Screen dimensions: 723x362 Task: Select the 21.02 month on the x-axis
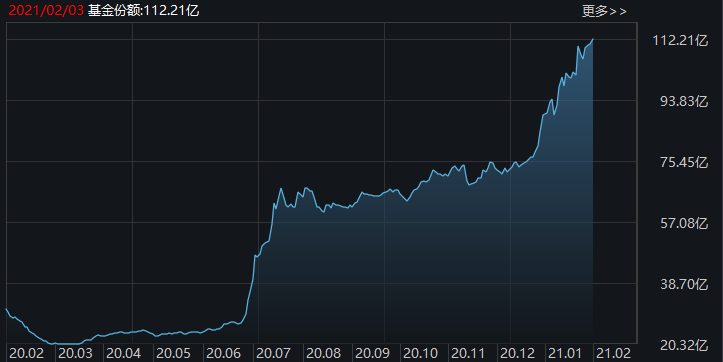click(x=614, y=354)
